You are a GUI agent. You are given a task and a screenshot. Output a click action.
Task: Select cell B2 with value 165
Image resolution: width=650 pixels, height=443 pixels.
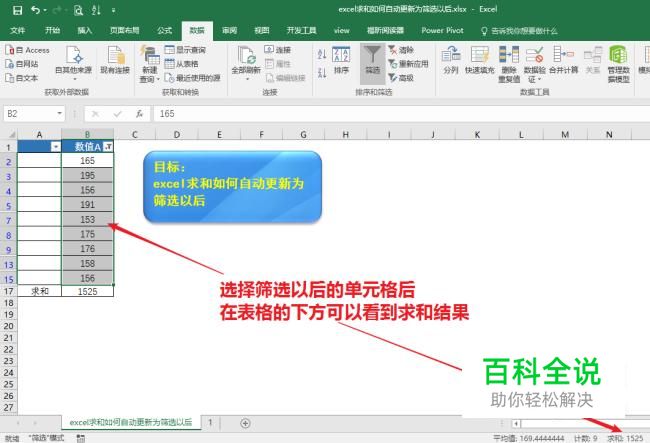[x=87, y=160]
